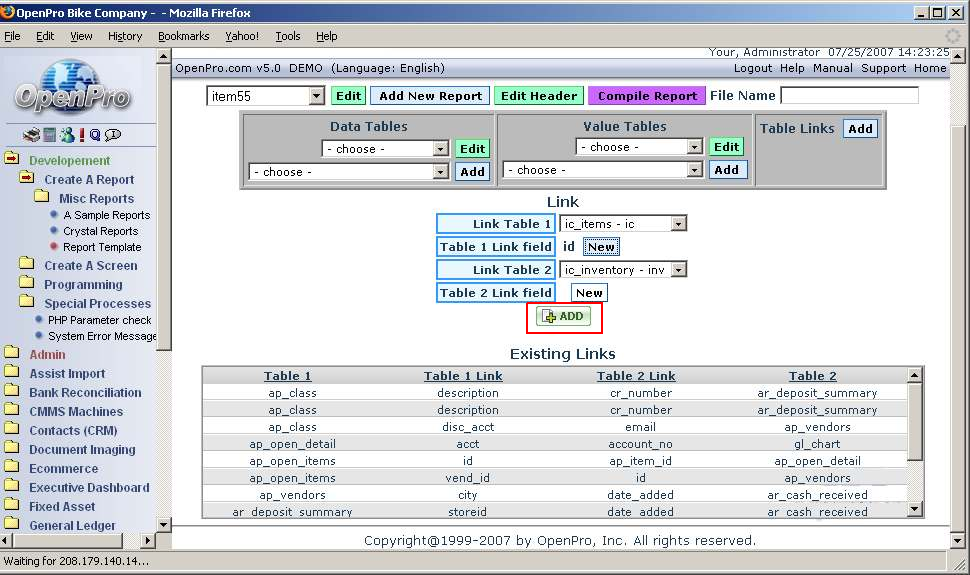Viewport: 970px width, 575px height.
Task: Open the Link Table 2 dropdown
Action: (678, 270)
